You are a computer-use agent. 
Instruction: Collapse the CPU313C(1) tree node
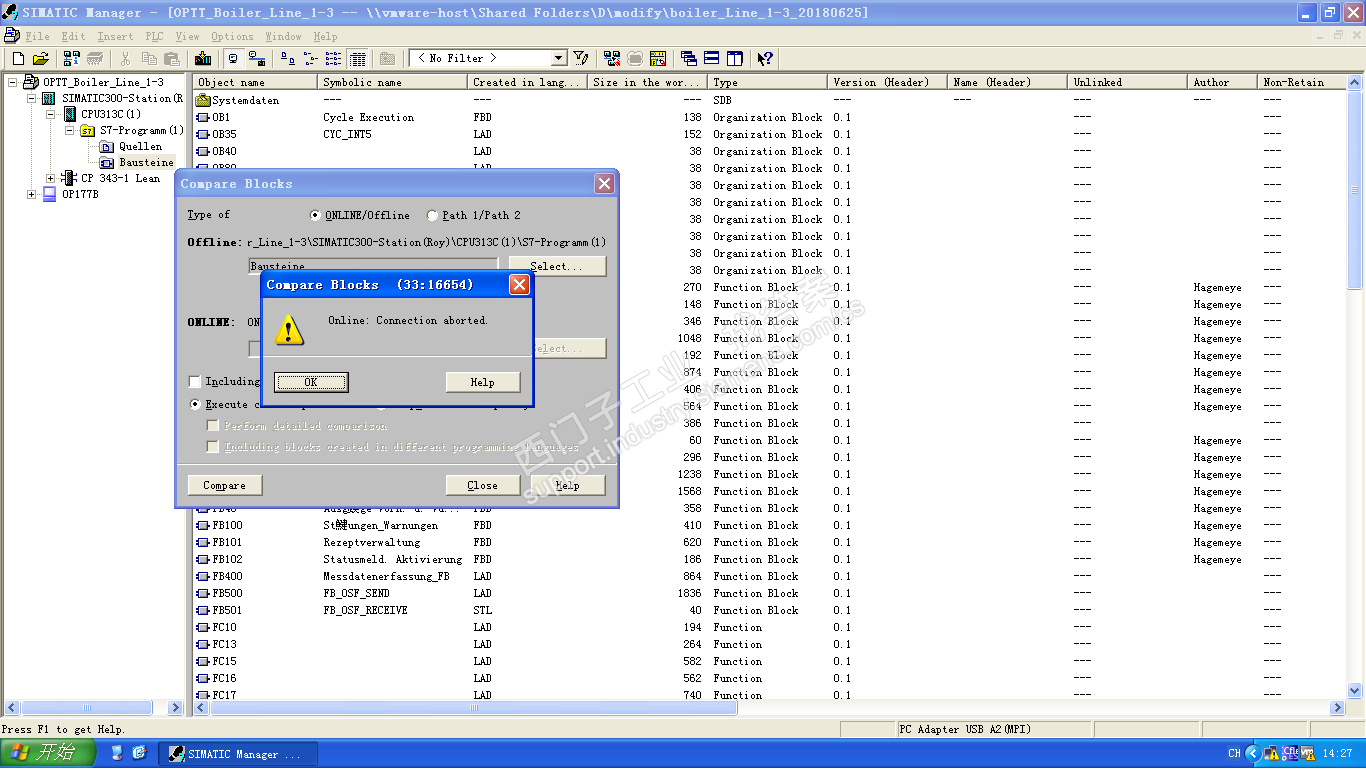tap(51, 114)
